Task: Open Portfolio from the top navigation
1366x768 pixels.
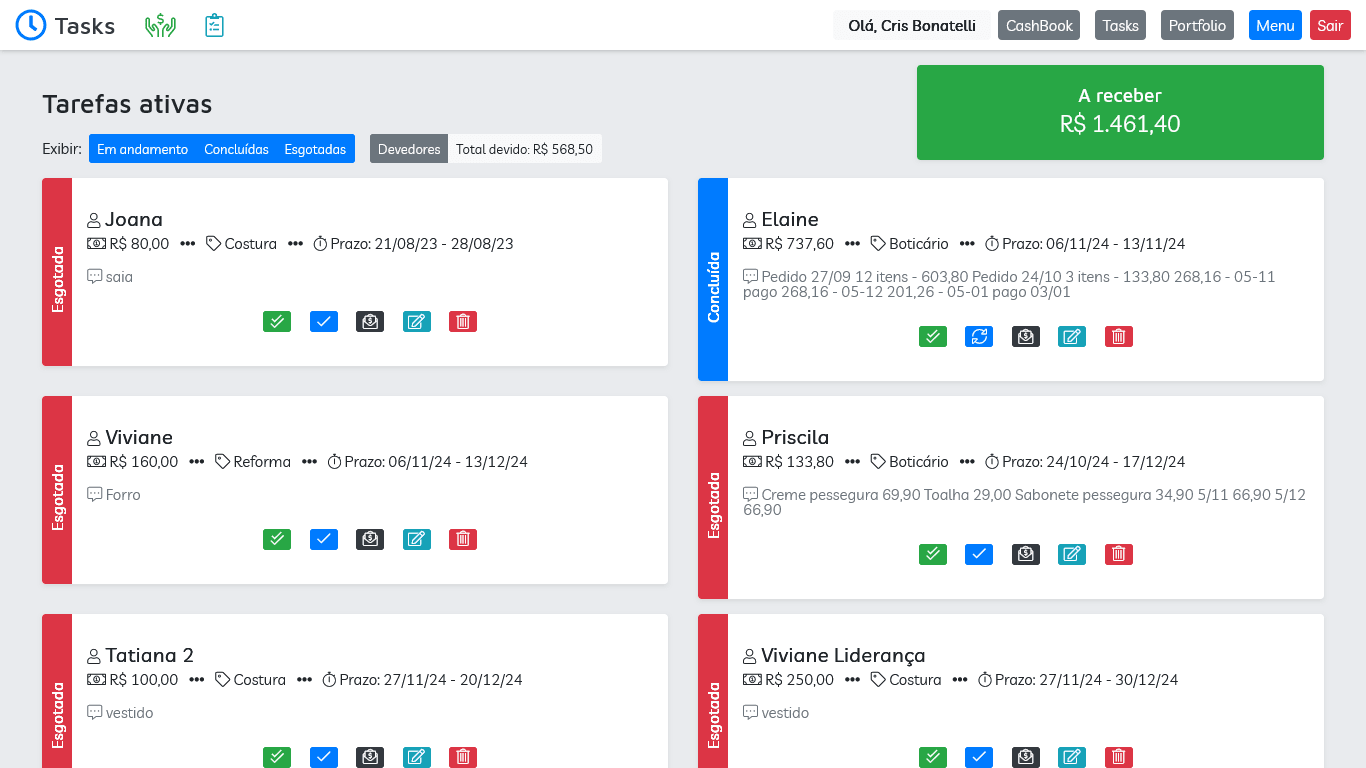Action: (1197, 26)
